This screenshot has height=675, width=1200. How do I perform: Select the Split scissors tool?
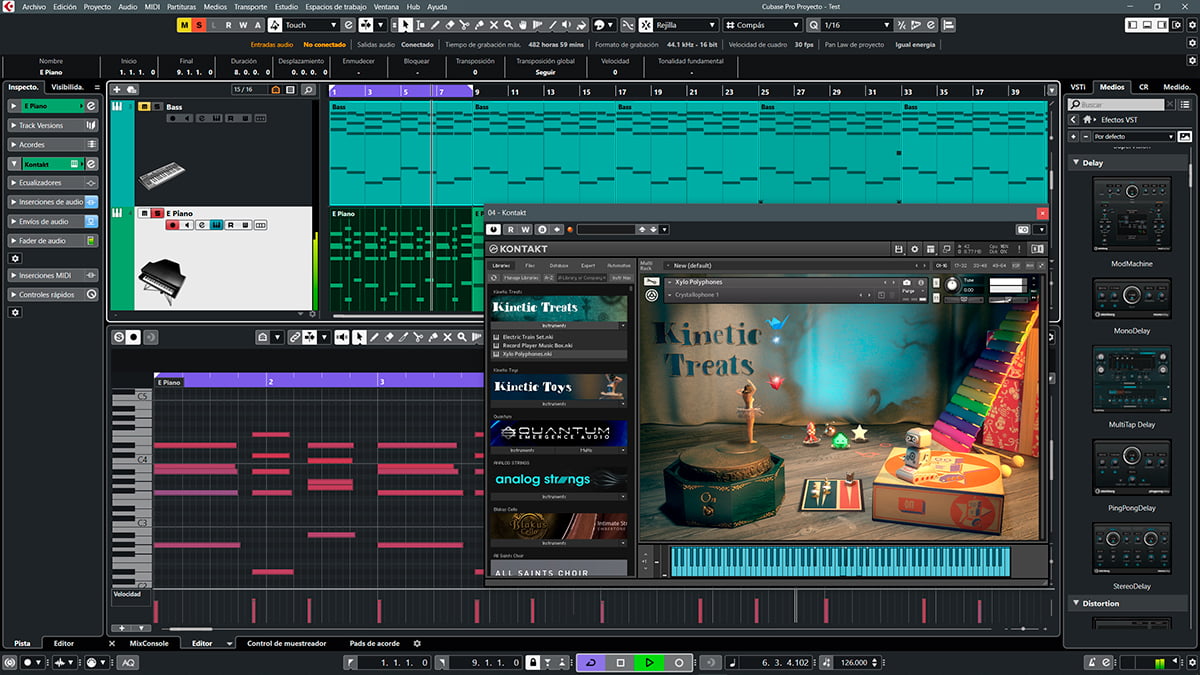(x=464, y=25)
